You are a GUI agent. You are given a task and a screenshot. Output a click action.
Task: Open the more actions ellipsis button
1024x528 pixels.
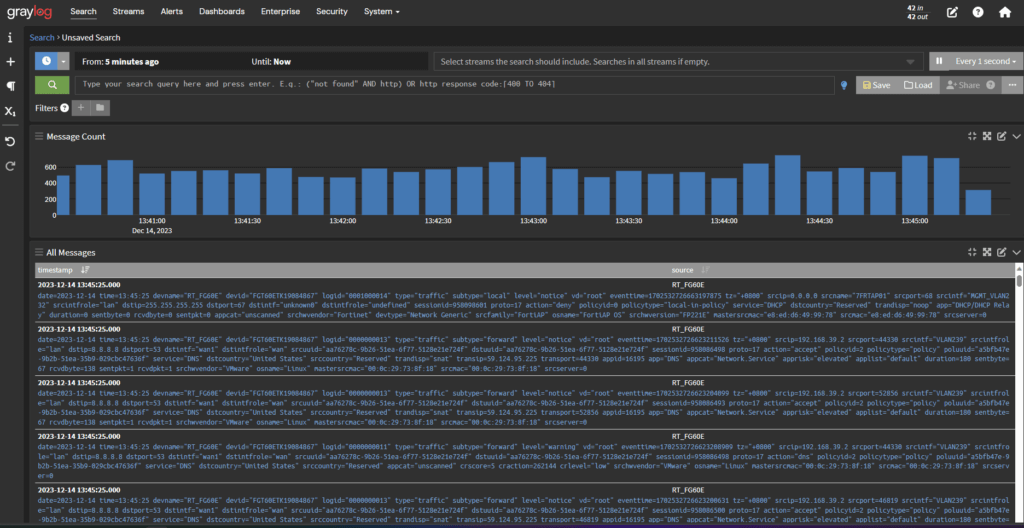(1012, 85)
